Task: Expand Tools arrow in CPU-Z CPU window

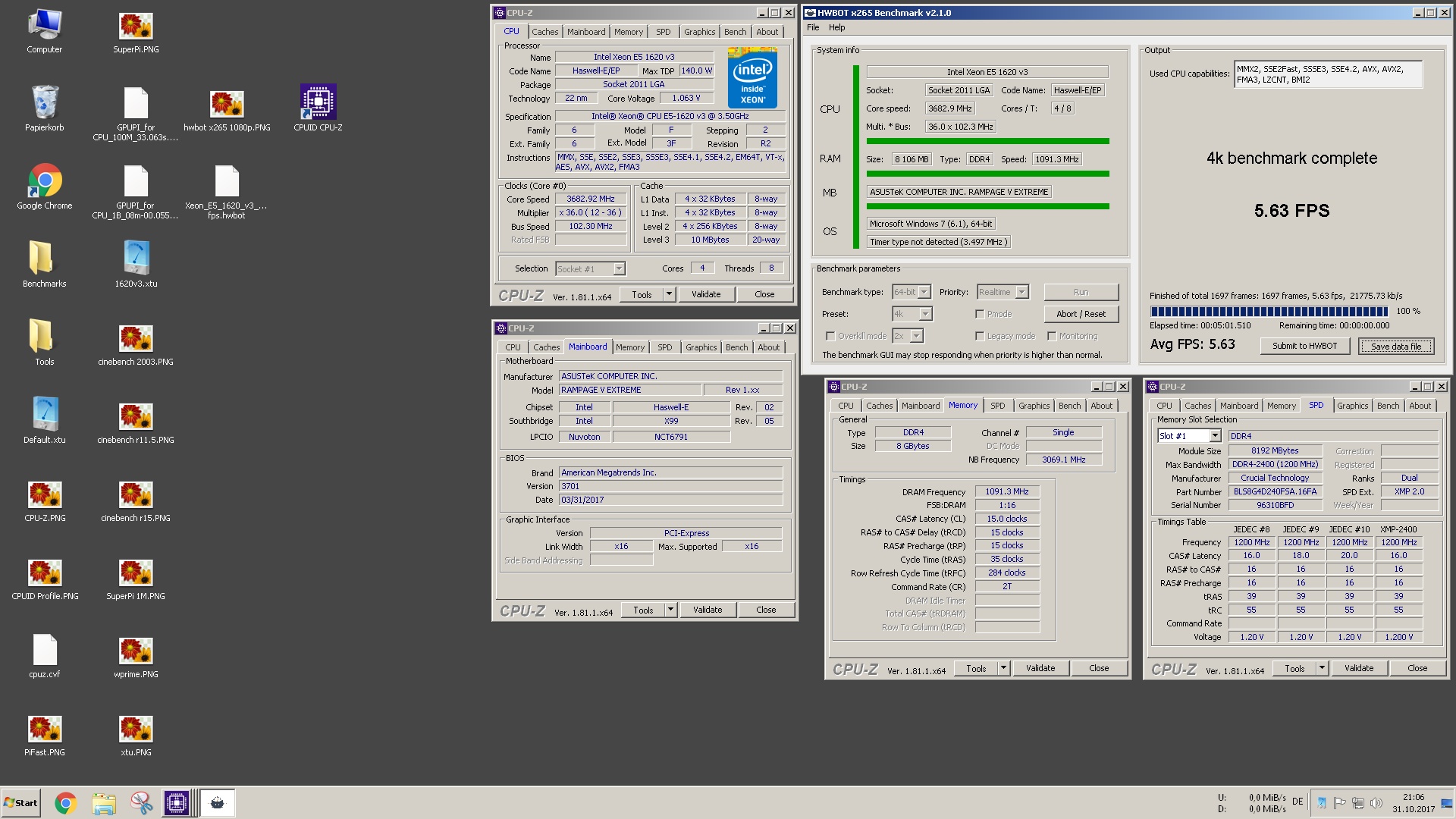Action: tap(669, 294)
